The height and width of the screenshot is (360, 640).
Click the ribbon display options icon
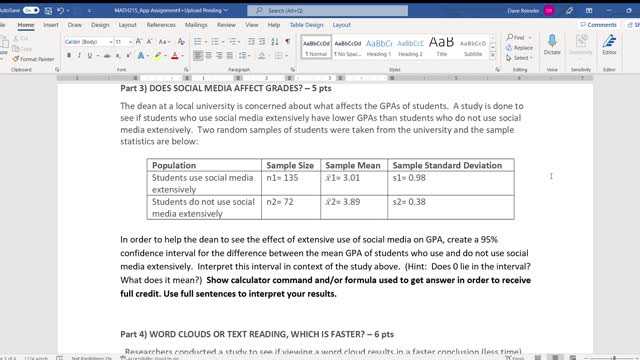coord(589,11)
